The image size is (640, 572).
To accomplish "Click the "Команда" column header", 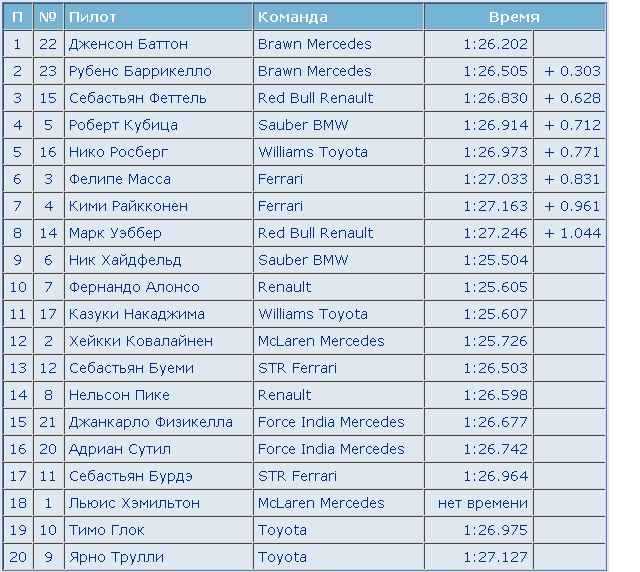I will (292, 17).
